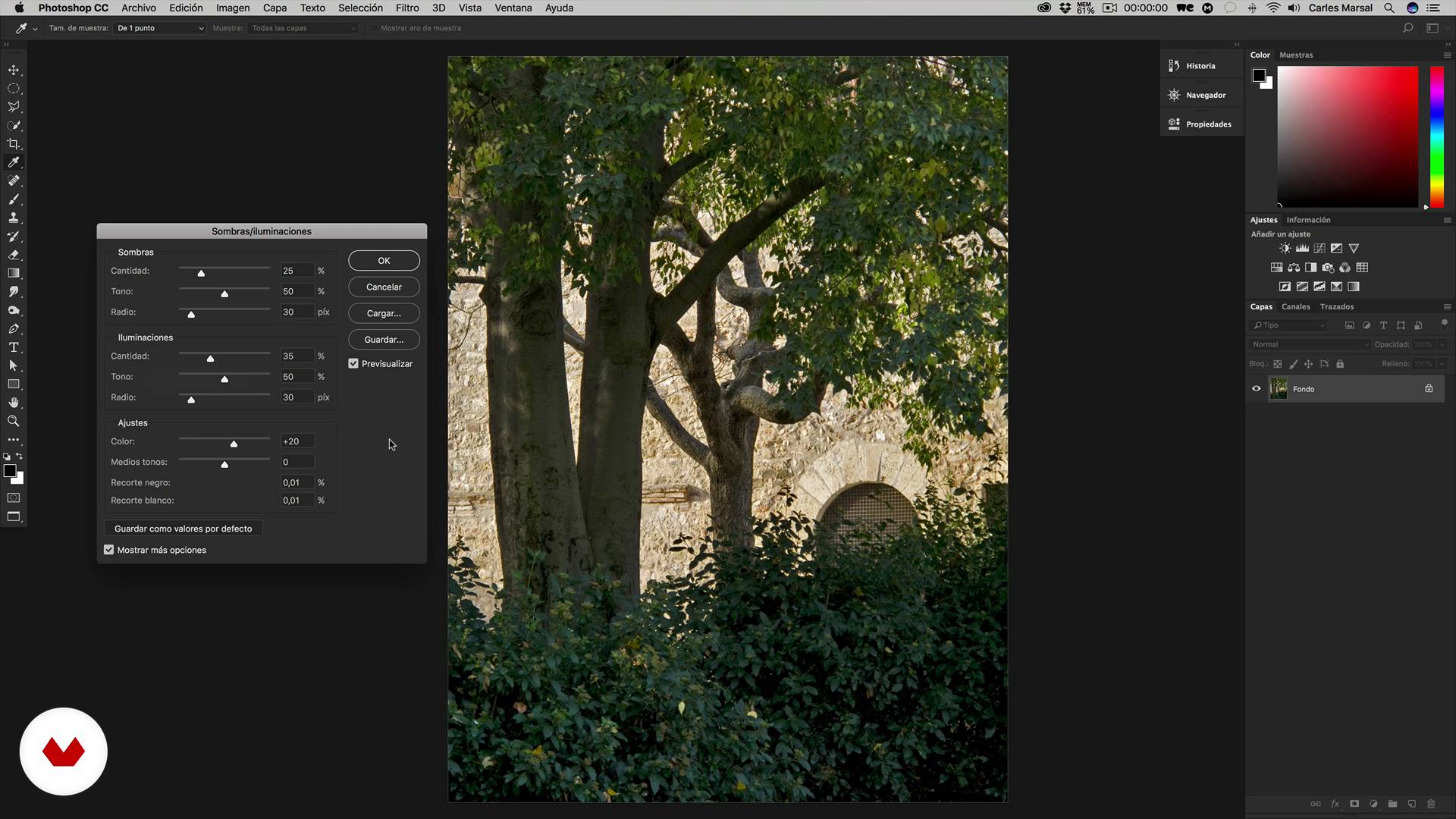Click the Cancelar button
Screen dimensions: 1456x819
point(384,287)
